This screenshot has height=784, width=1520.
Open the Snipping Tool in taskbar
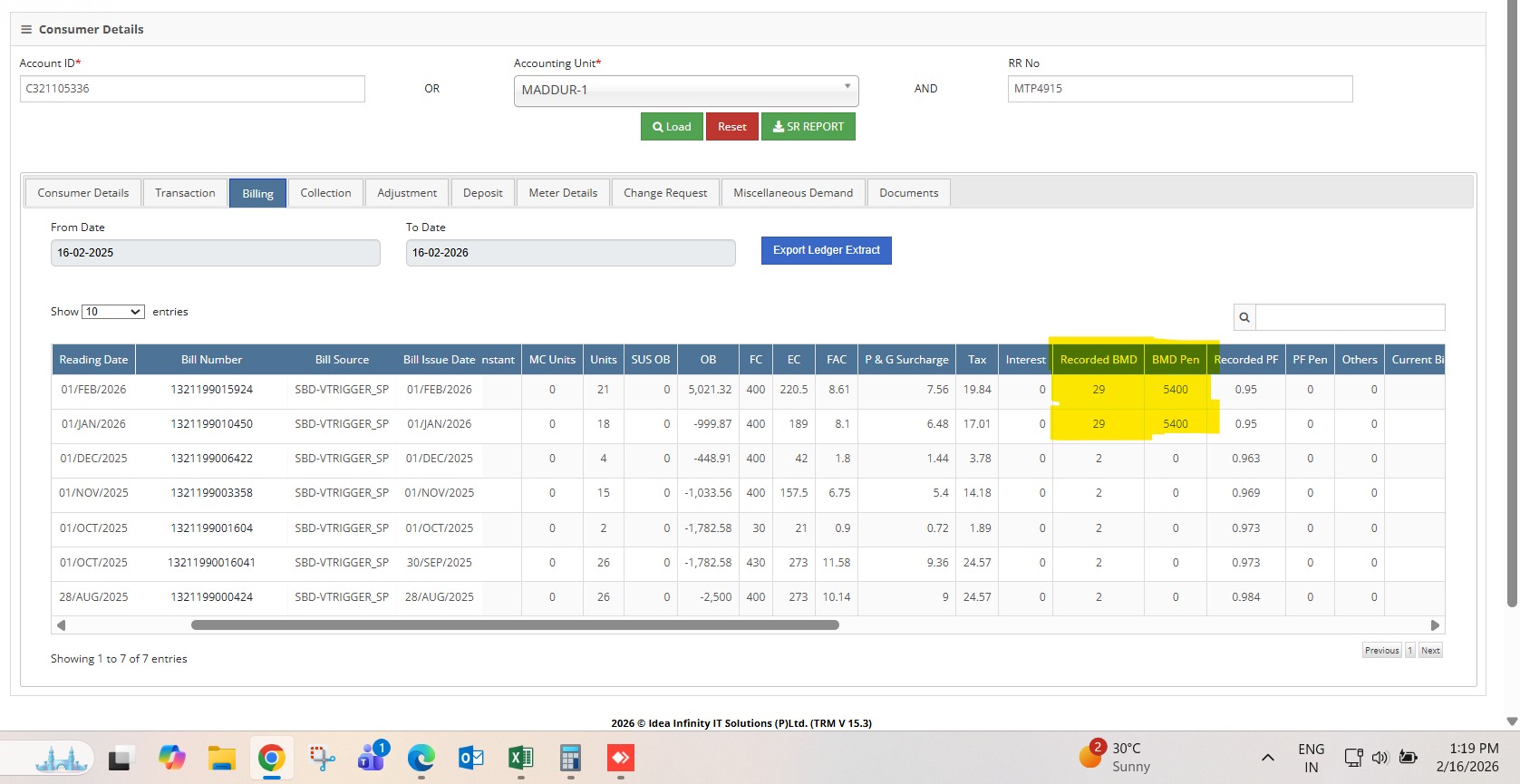pyautogui.click(x=322, y=758)
